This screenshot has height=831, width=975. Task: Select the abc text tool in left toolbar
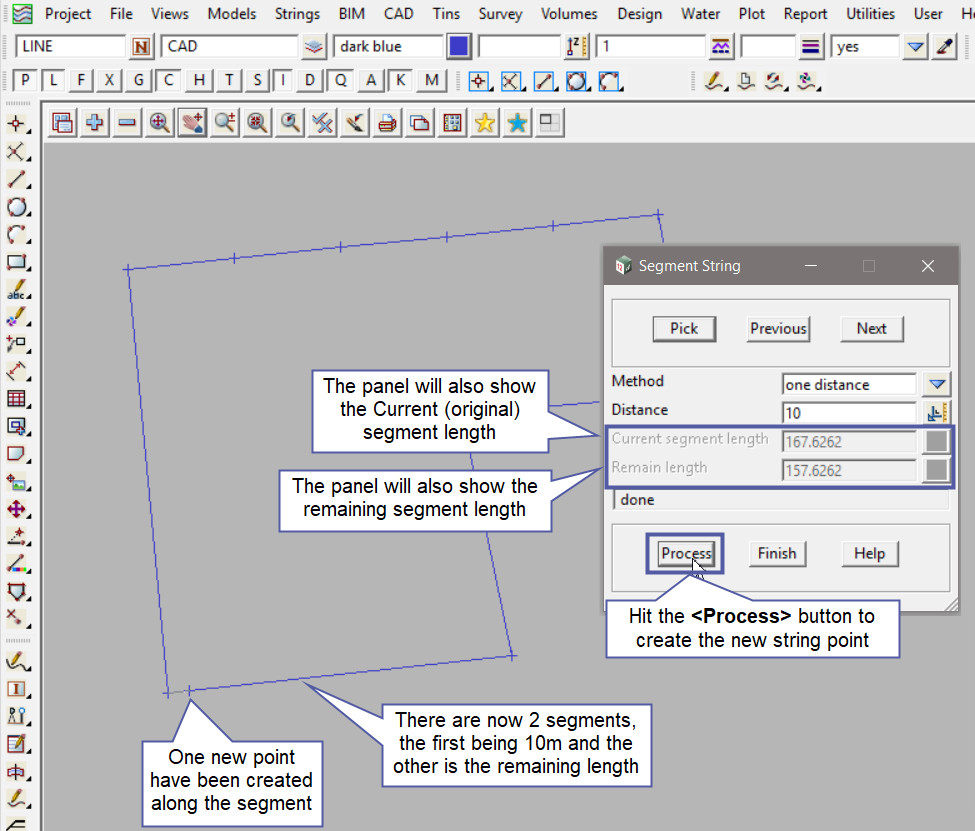pos(17,291)
